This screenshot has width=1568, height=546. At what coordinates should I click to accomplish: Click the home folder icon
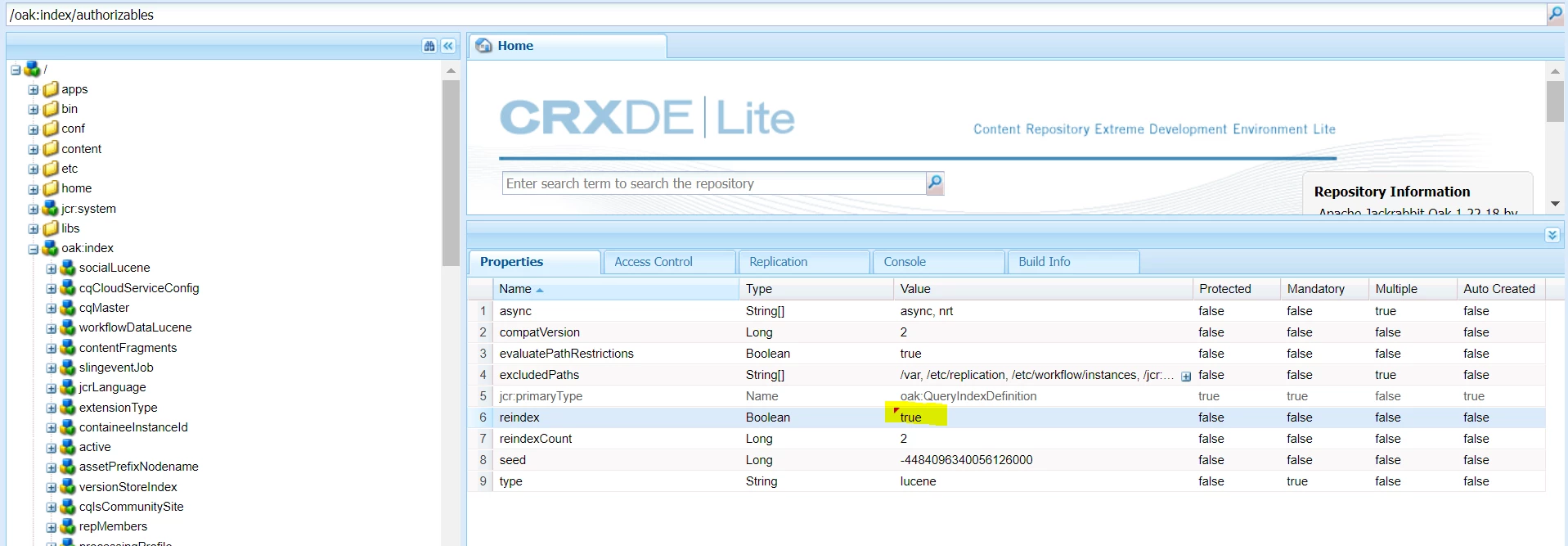pos(51,188)
